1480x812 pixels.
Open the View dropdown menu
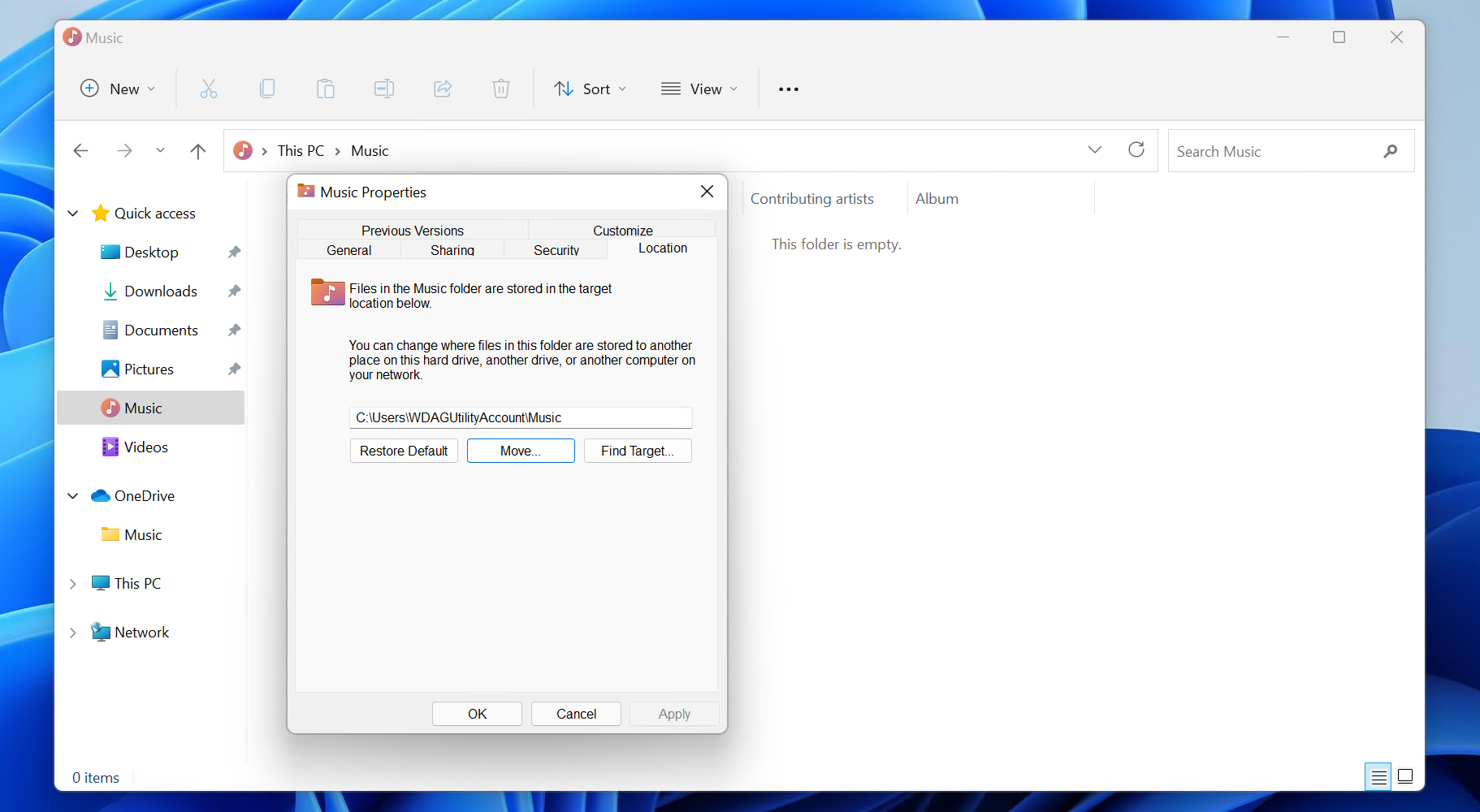[699, 89]
